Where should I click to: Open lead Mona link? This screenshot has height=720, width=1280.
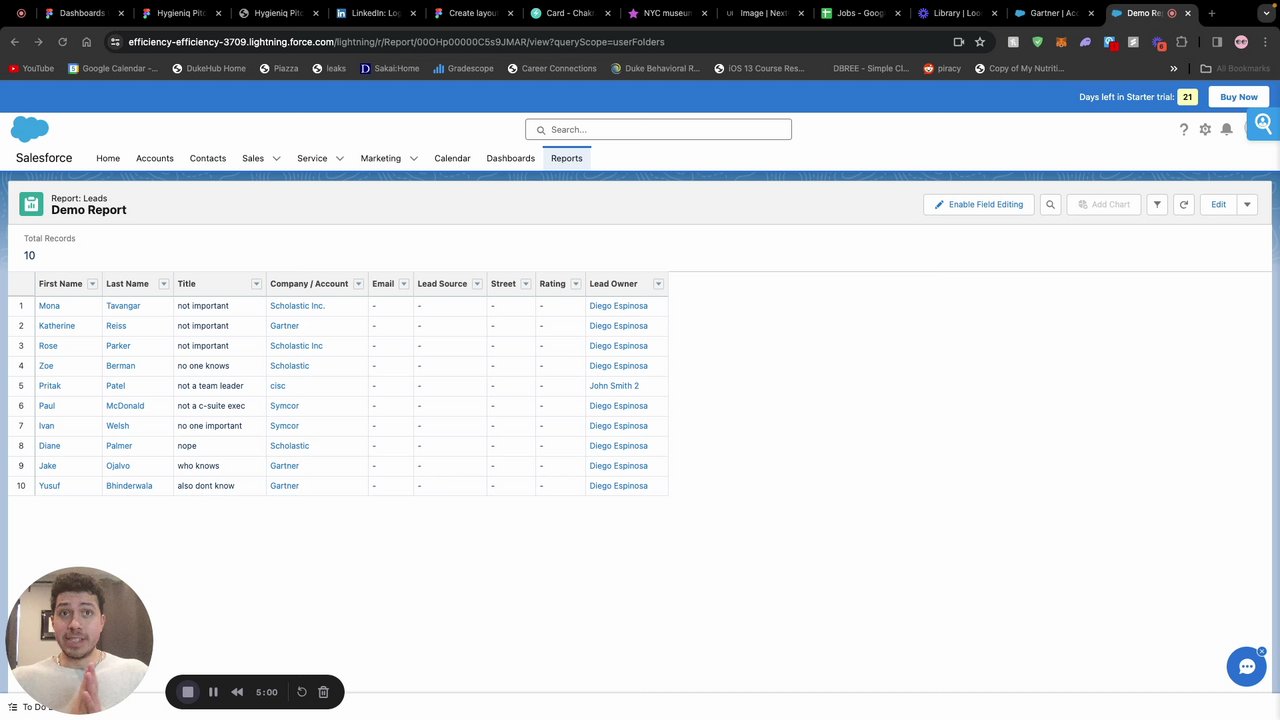(x=49, y=306)
